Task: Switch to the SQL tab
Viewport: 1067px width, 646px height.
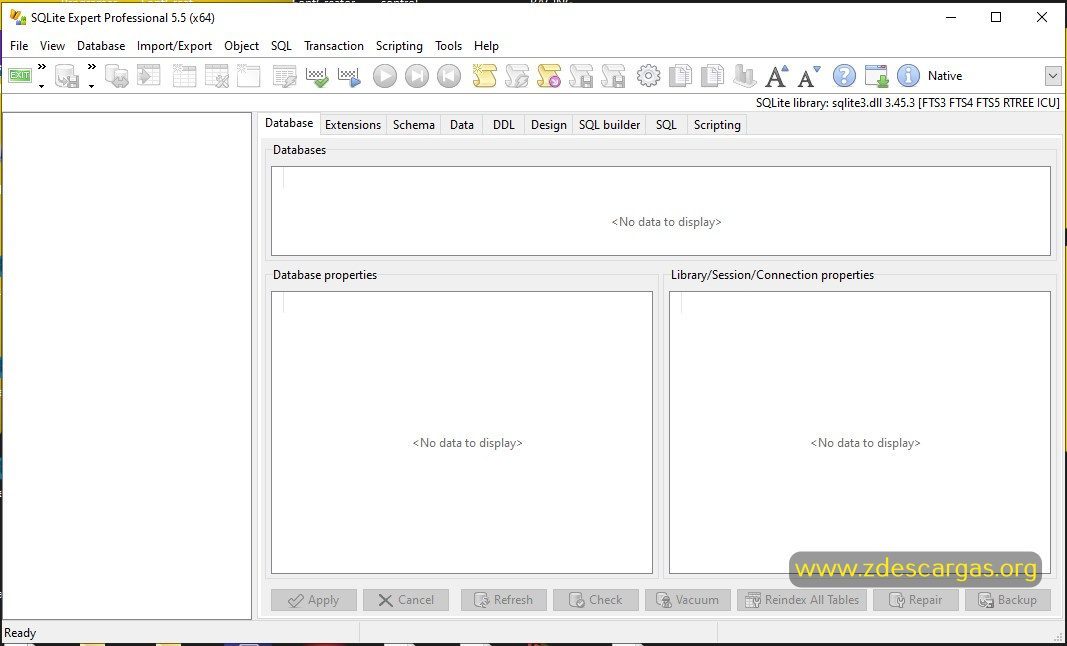Action: 666,125
